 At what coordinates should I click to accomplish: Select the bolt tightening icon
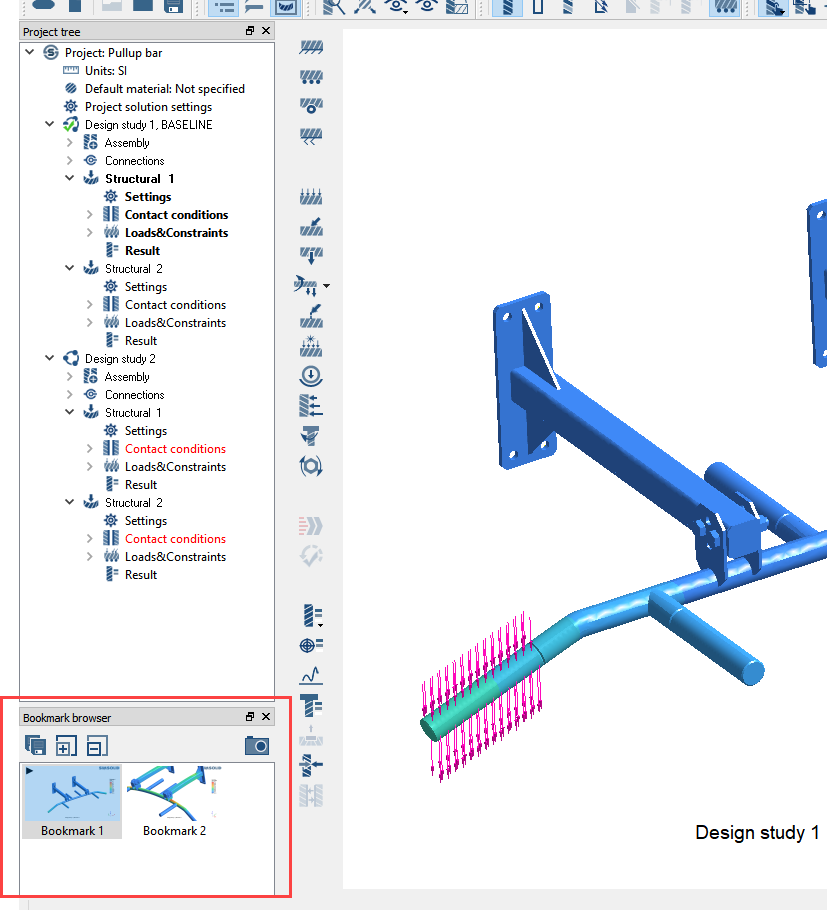point(311,435)
